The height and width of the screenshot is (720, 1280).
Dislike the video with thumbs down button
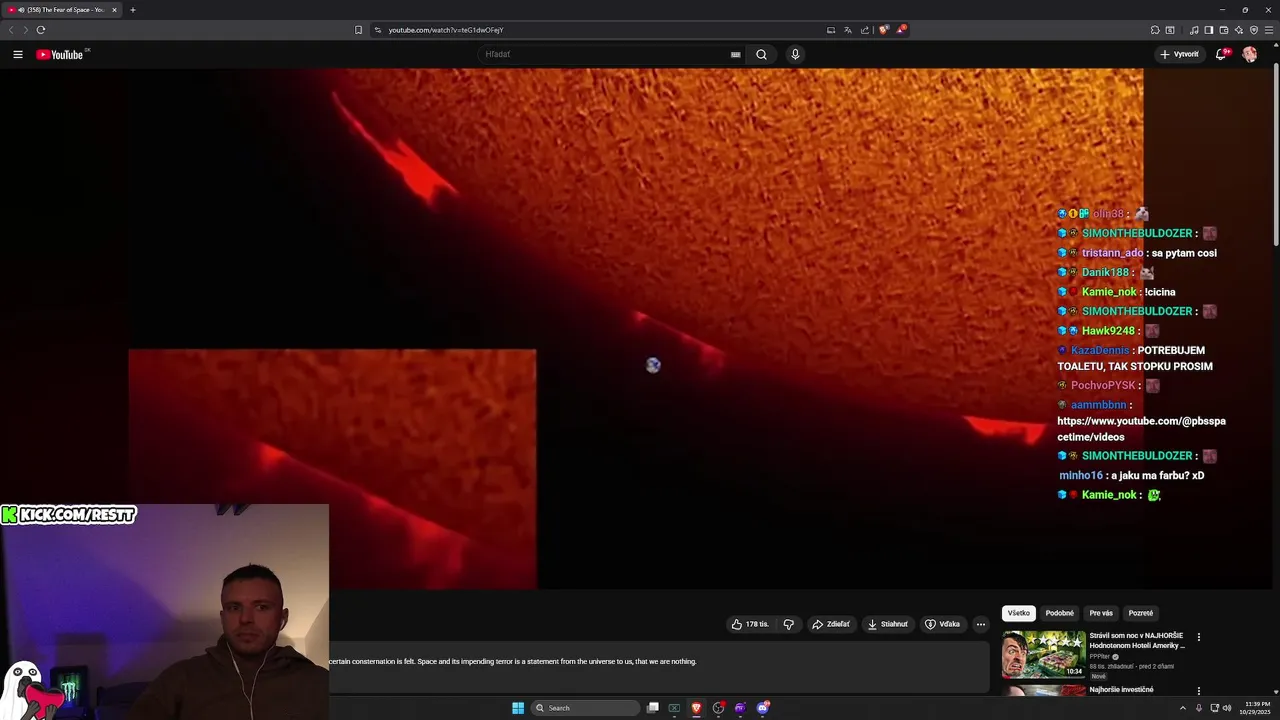(x=788, y=624)
